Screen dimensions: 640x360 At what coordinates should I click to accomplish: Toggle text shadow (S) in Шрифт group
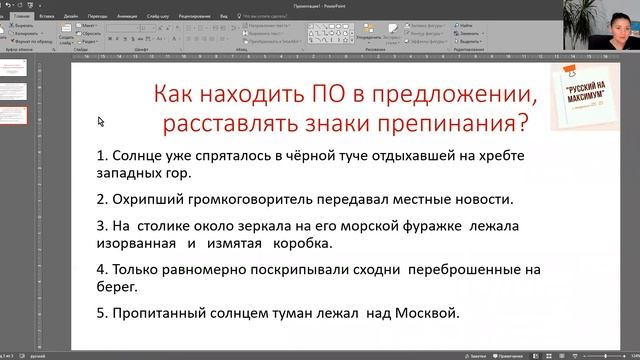click(x=132, y=39)
